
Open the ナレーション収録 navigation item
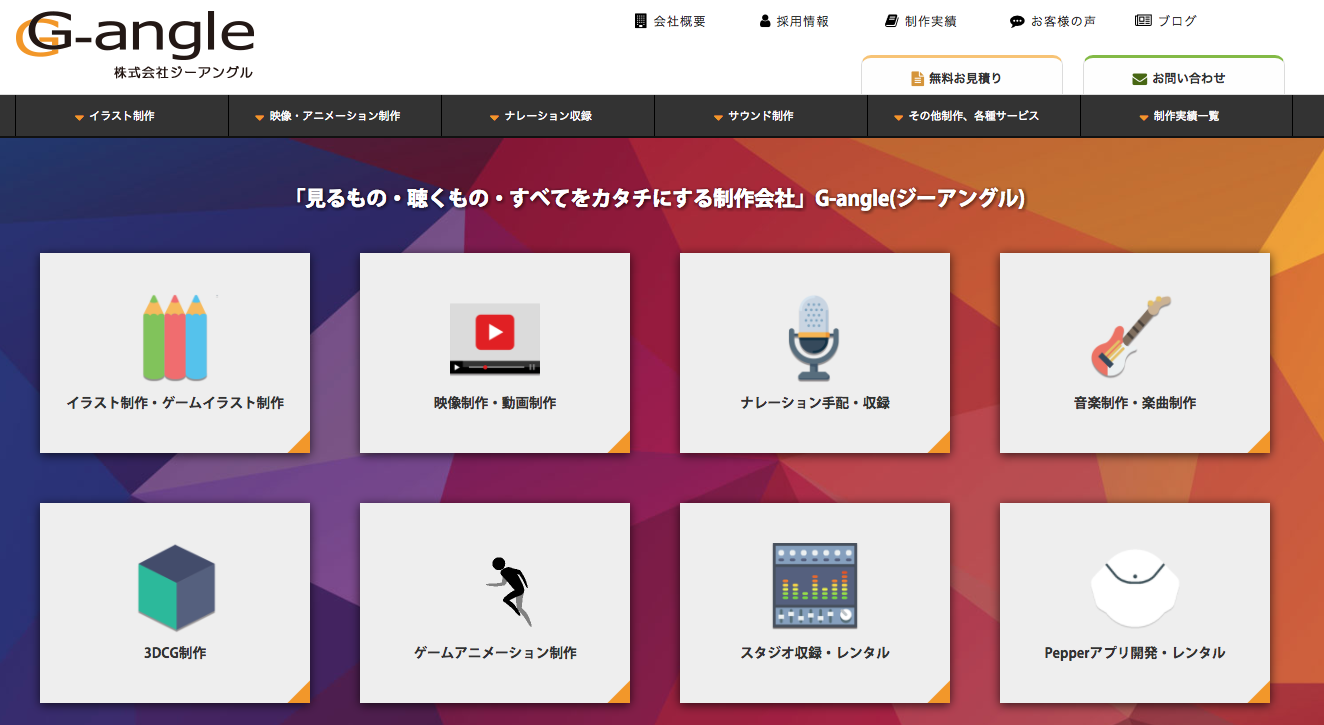(548, 116)
